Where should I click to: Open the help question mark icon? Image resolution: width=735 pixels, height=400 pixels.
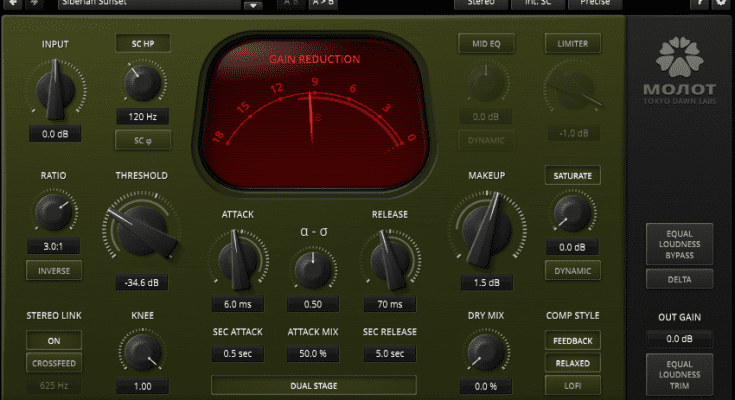point(699,4)
